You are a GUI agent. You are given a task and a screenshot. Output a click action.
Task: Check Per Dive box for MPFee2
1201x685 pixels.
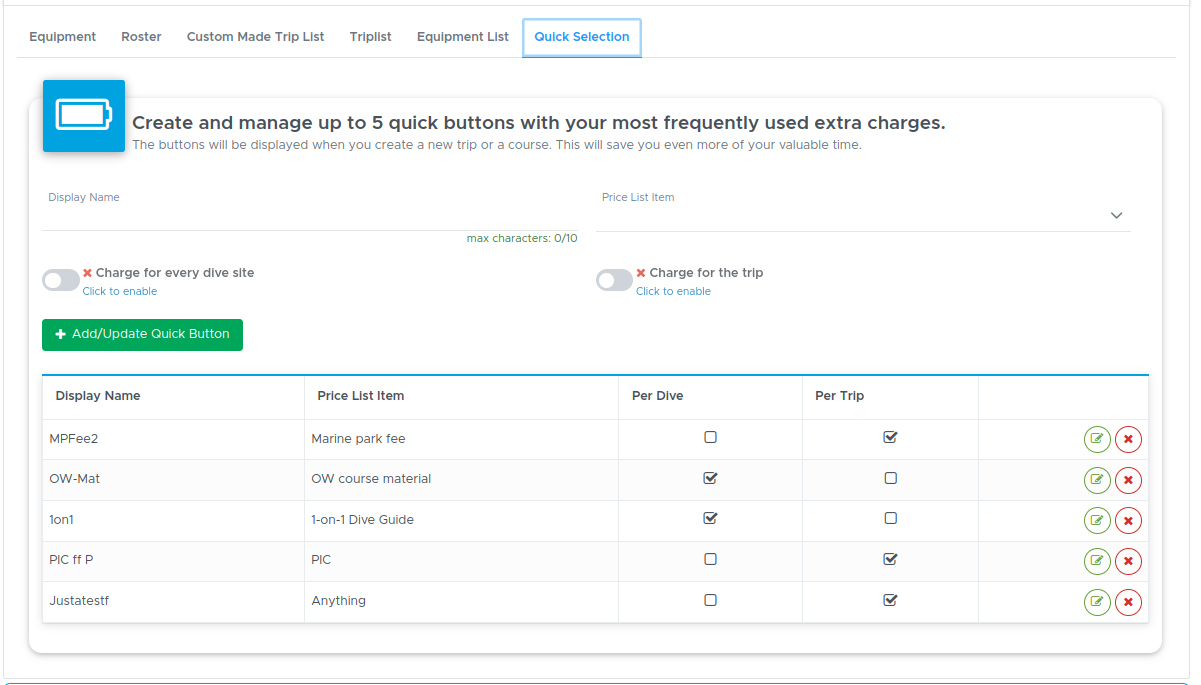pos(710,437)
